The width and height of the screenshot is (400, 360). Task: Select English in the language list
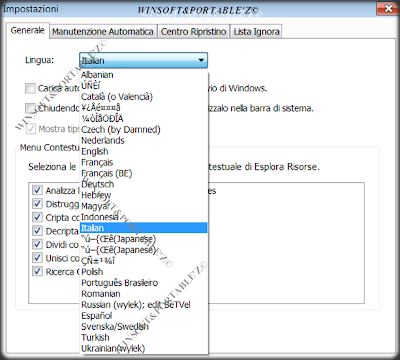coord(144,151)
